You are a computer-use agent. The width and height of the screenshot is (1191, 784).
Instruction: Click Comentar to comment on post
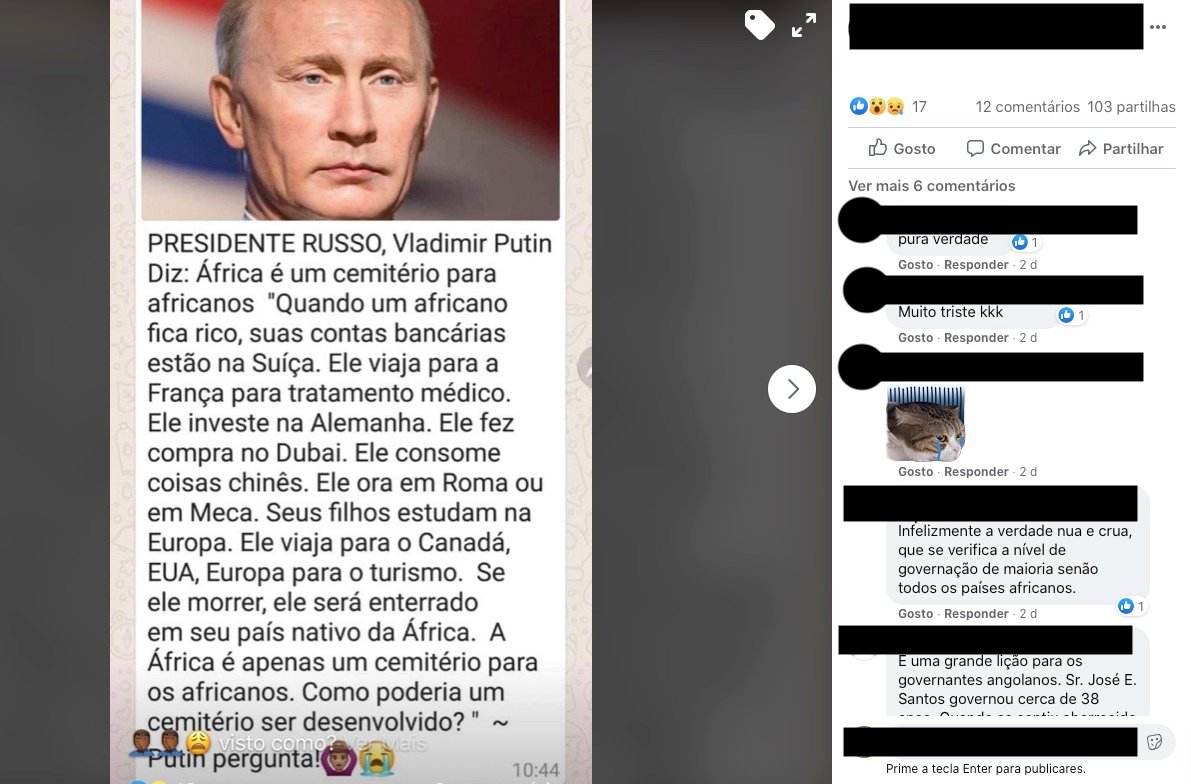(x=1013, y=148)
